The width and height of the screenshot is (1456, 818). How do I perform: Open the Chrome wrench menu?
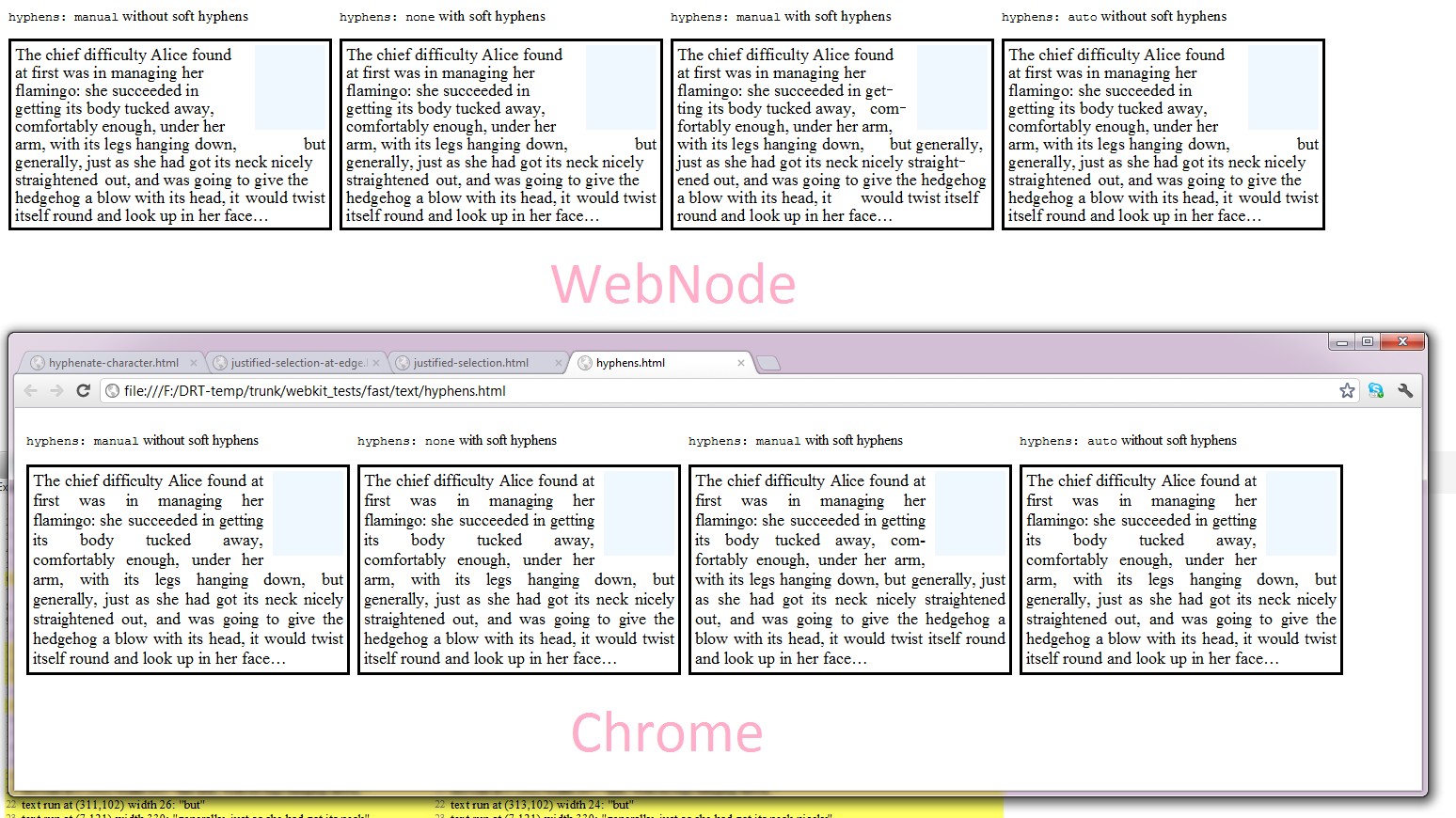pyautogui.click(x=1405, y=391)
